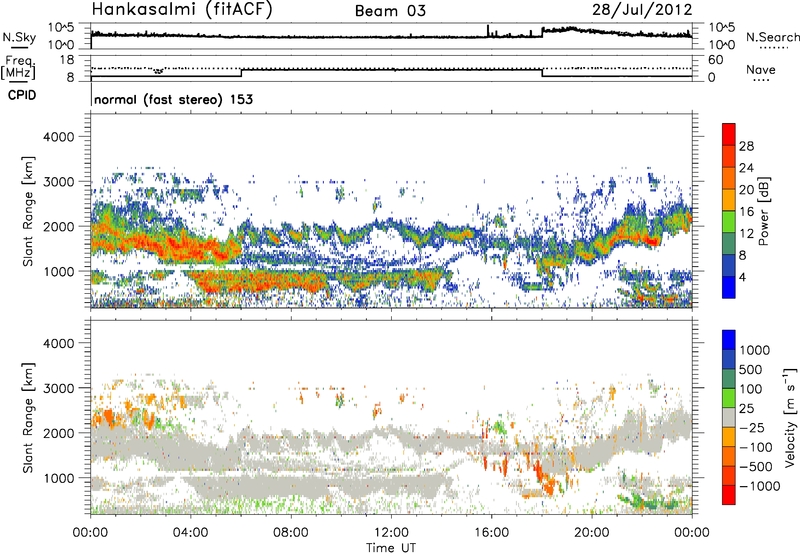Pick the dark blue 500-1000 velocity segment
The width and height of the screenshot is (800, 554).
(x=729, y=359)
